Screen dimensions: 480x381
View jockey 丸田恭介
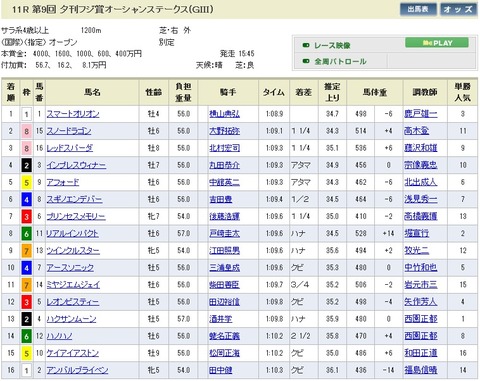point(224,165)
